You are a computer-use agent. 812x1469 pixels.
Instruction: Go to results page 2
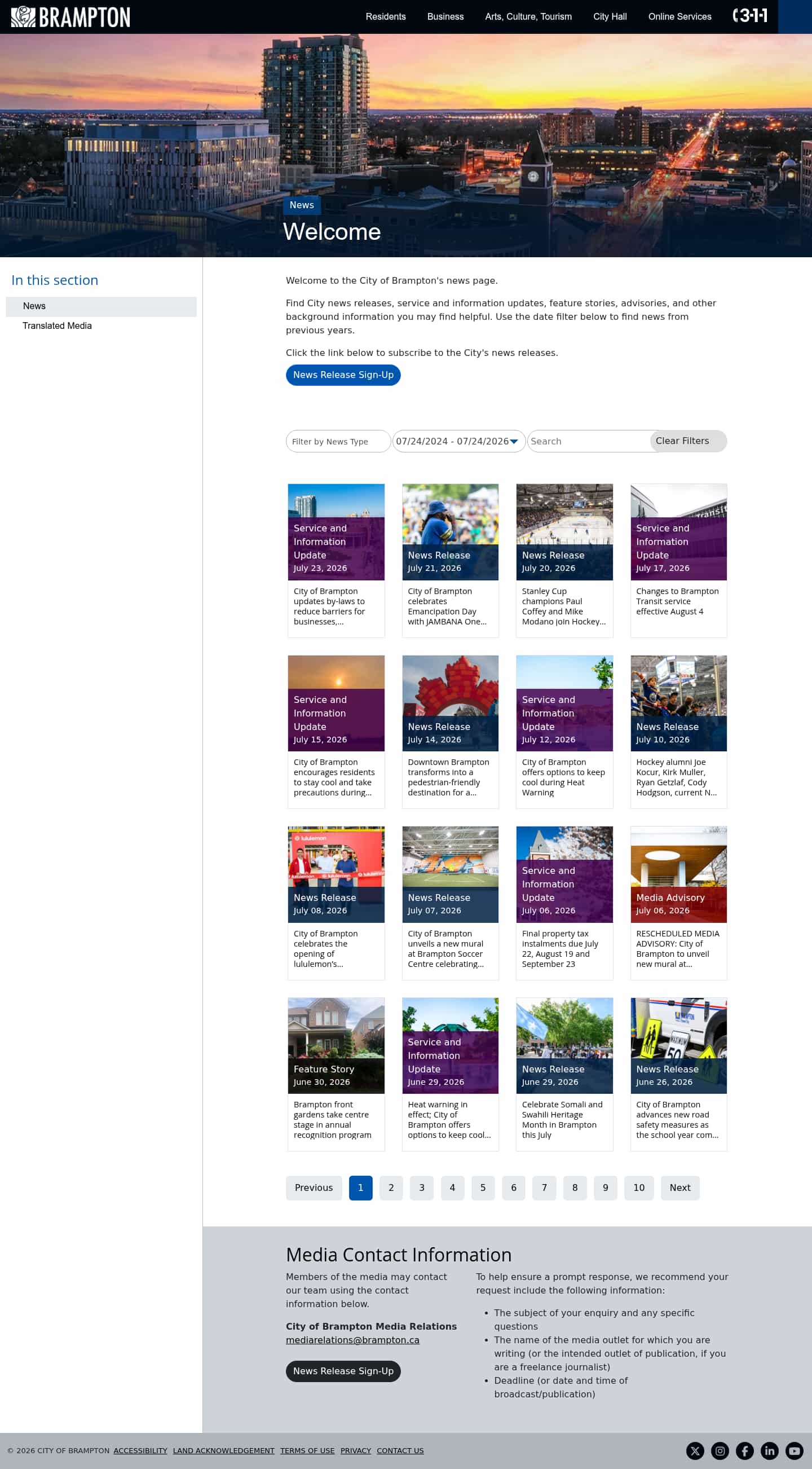pyautogui.click(x=391, y=1187)
